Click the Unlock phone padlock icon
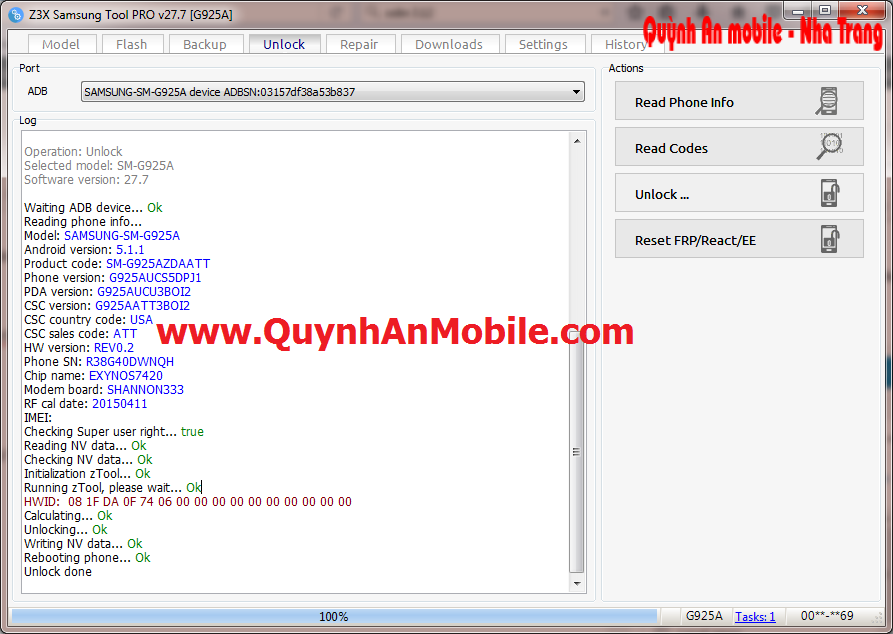 click(x=830, y=193)
